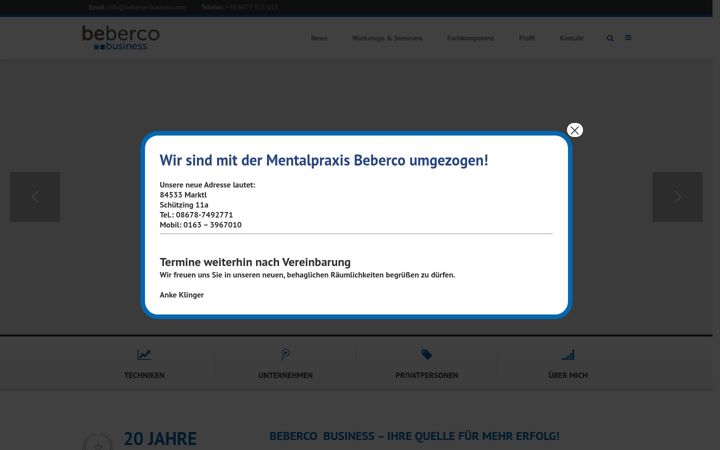Click the '20 JAHRE' heading

tap(160, 439)
